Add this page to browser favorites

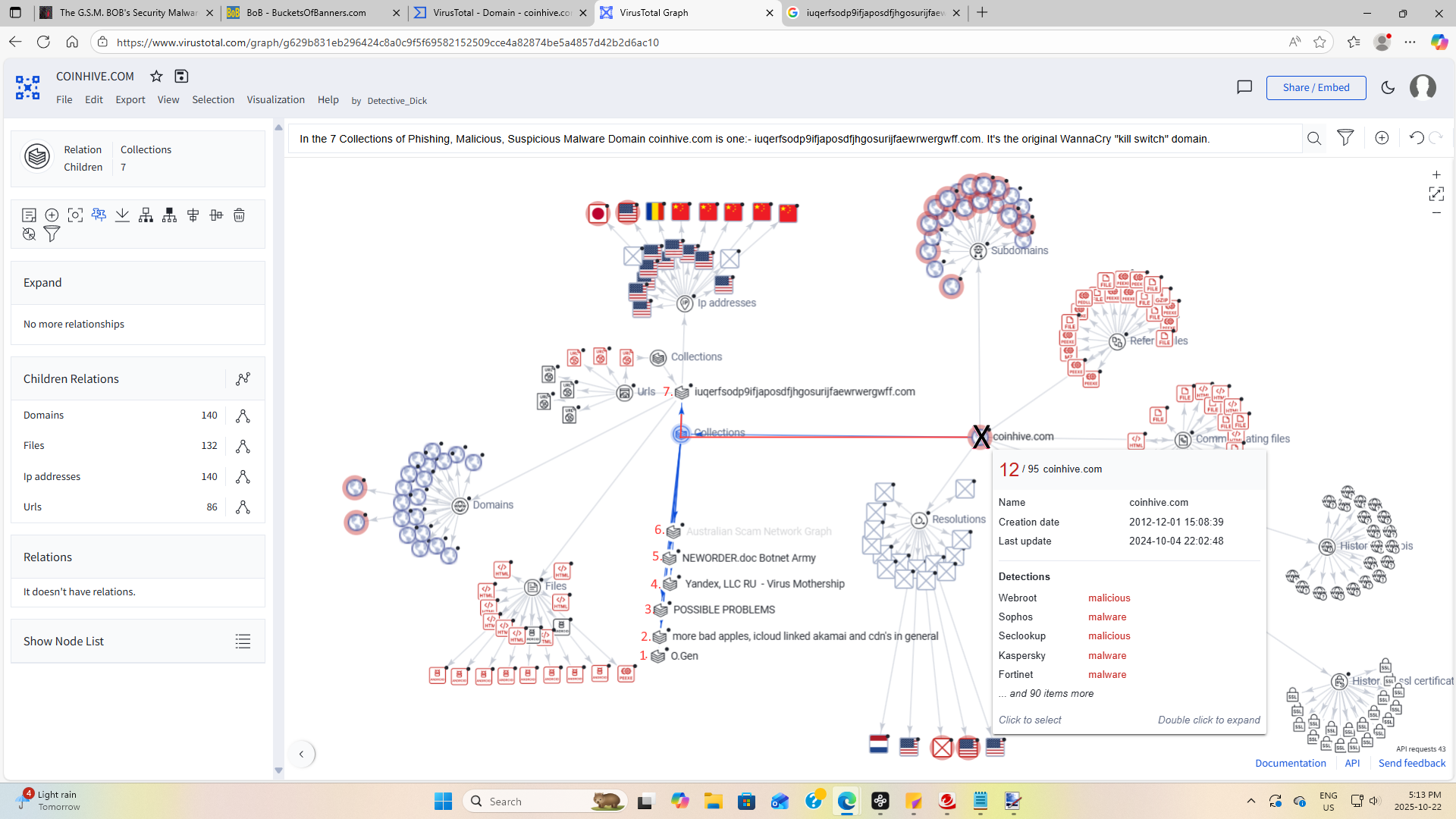pyautogui.click(x=1319, y=42)
